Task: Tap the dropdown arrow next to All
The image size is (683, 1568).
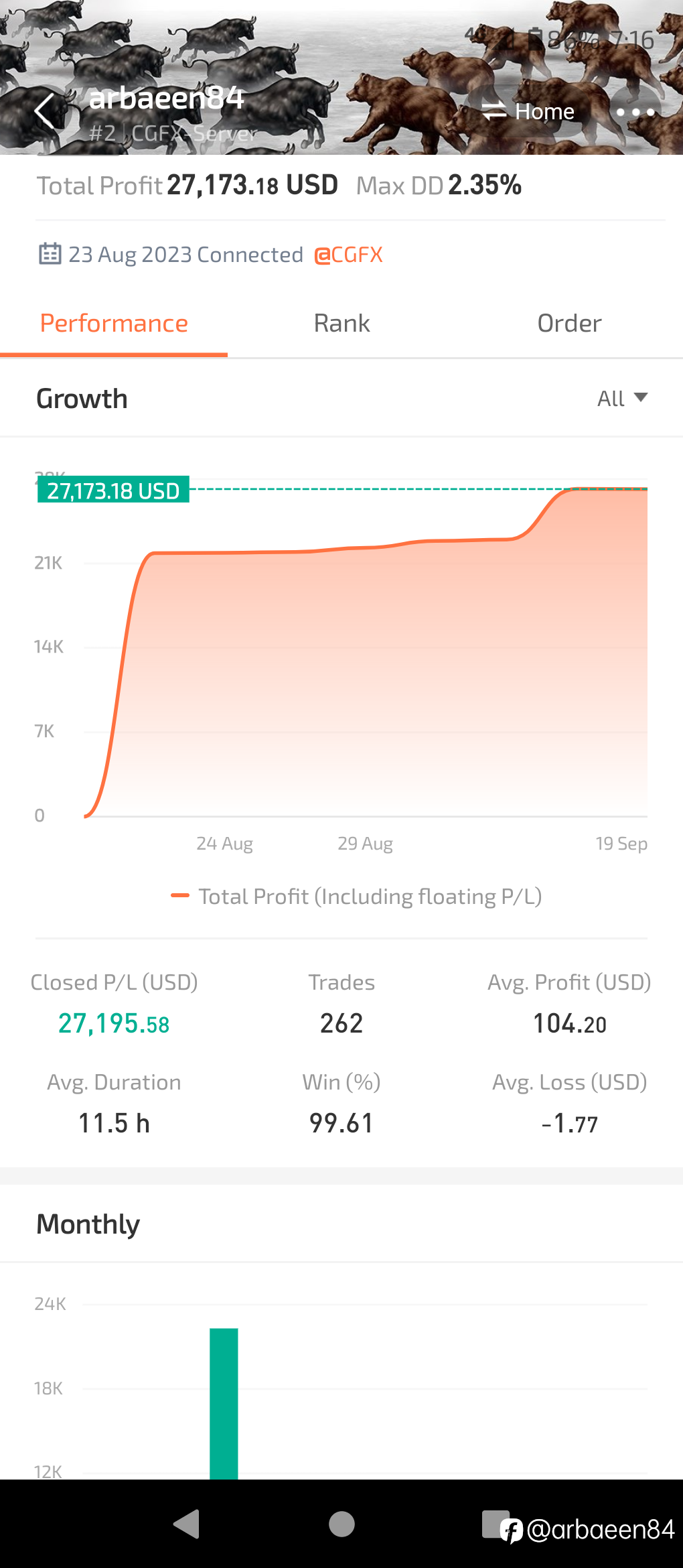Action: click(641, 397)
